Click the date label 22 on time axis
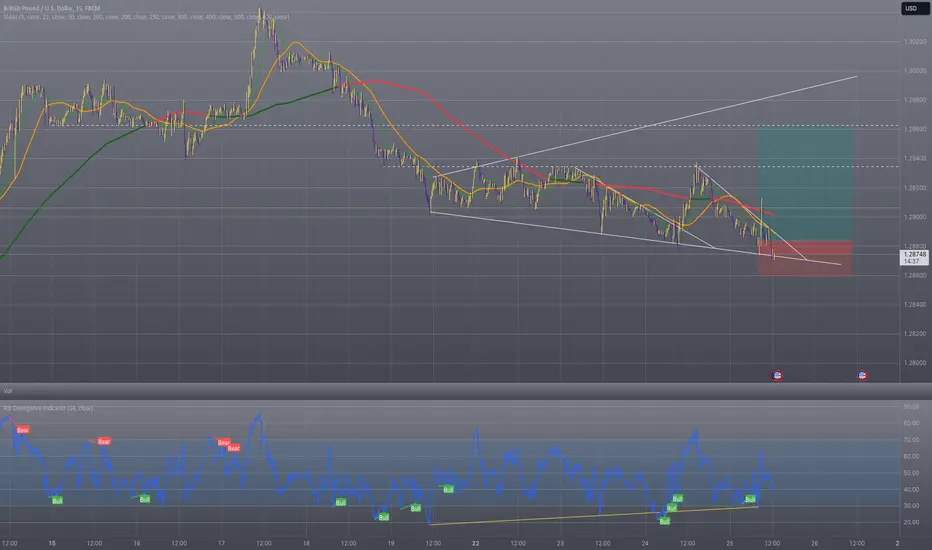 pos(476,543)
